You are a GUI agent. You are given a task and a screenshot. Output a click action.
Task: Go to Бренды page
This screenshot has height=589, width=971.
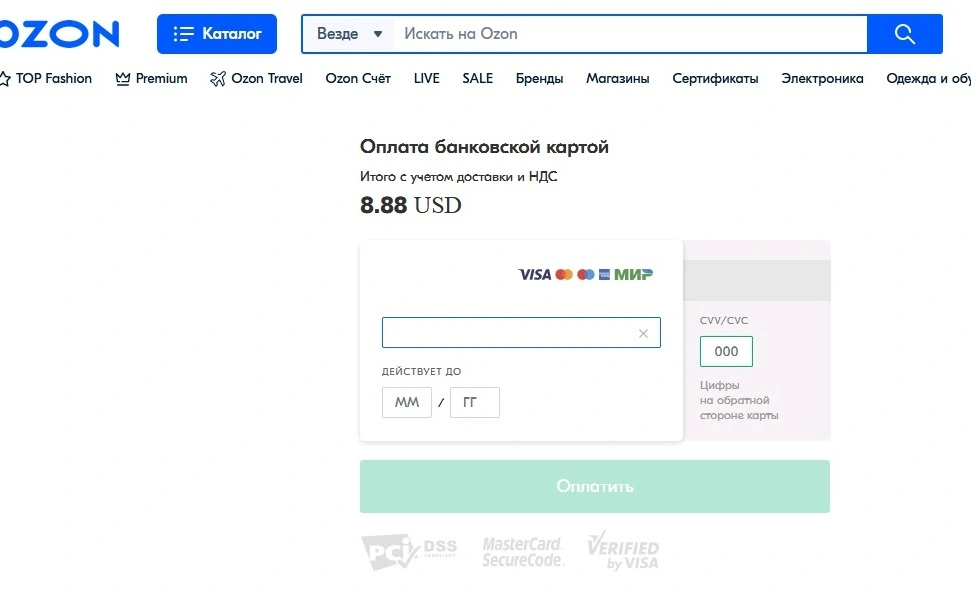539,78
